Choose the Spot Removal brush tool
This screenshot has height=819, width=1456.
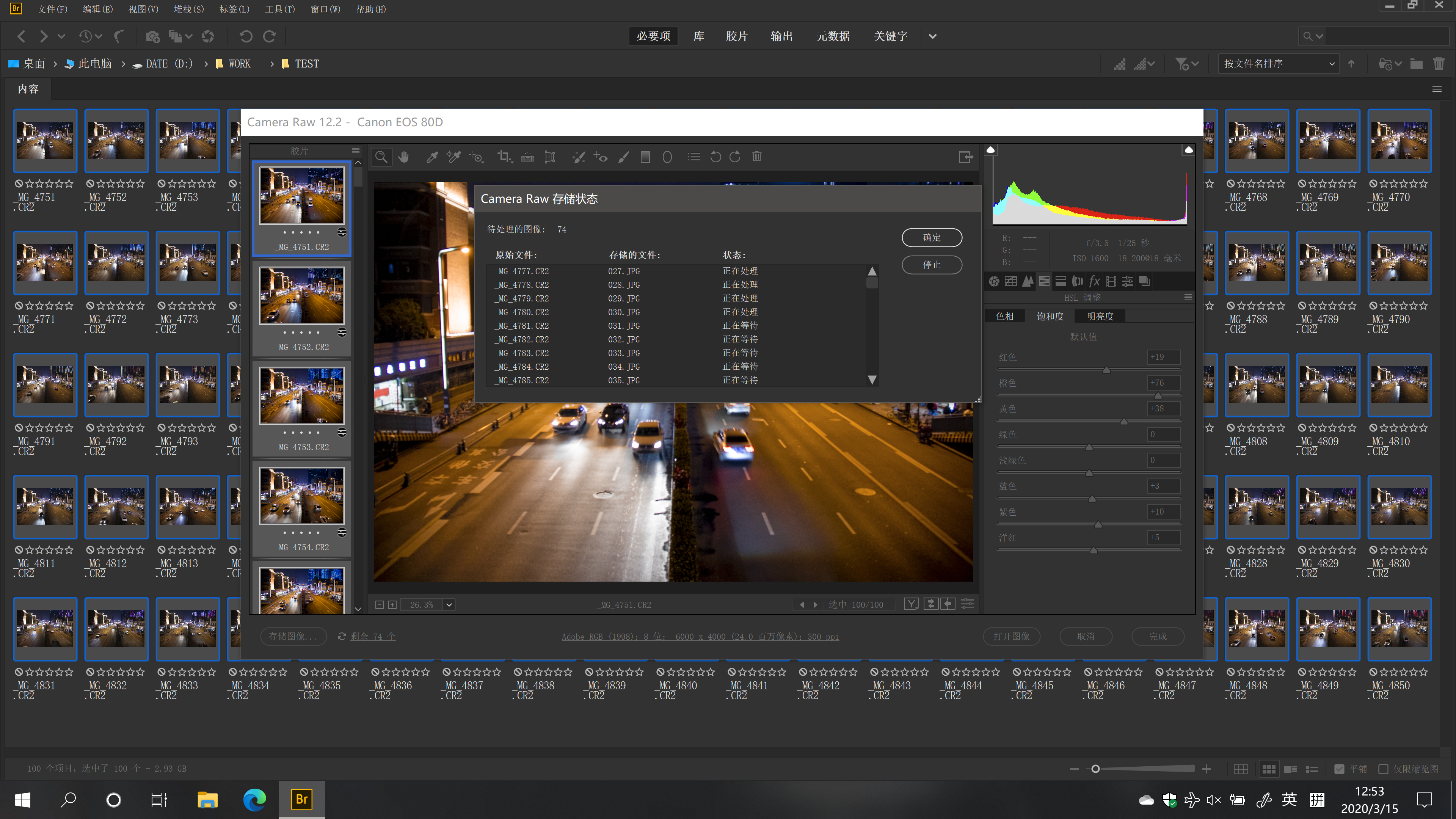[x=578, y=157]
